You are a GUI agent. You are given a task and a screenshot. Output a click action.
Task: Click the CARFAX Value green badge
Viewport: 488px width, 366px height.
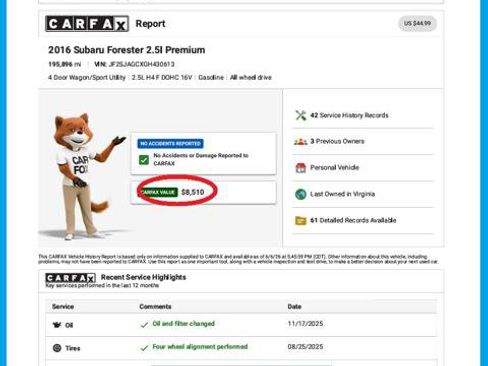158,192
